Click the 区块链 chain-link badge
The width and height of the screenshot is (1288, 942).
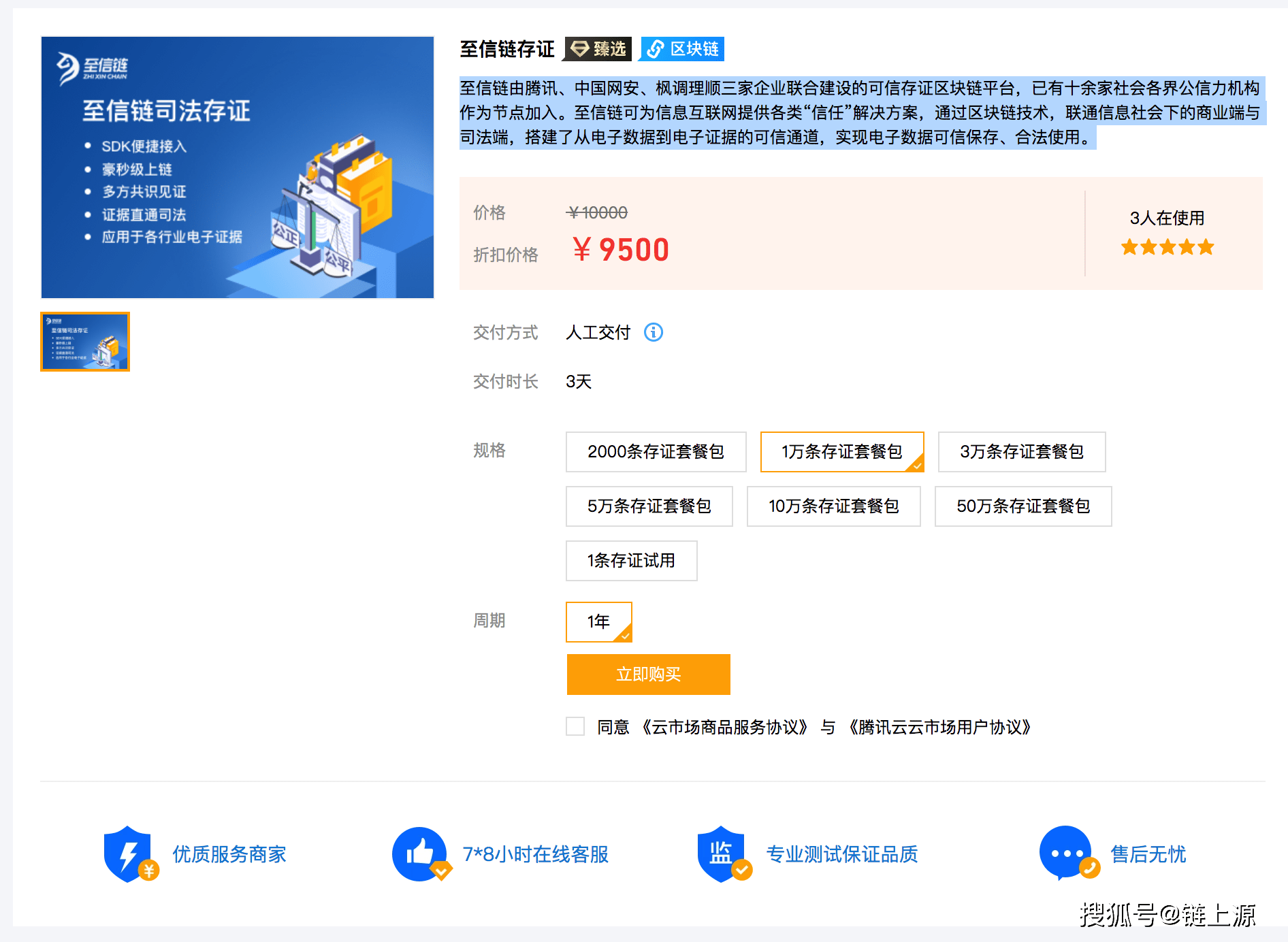tap(682, 49)
